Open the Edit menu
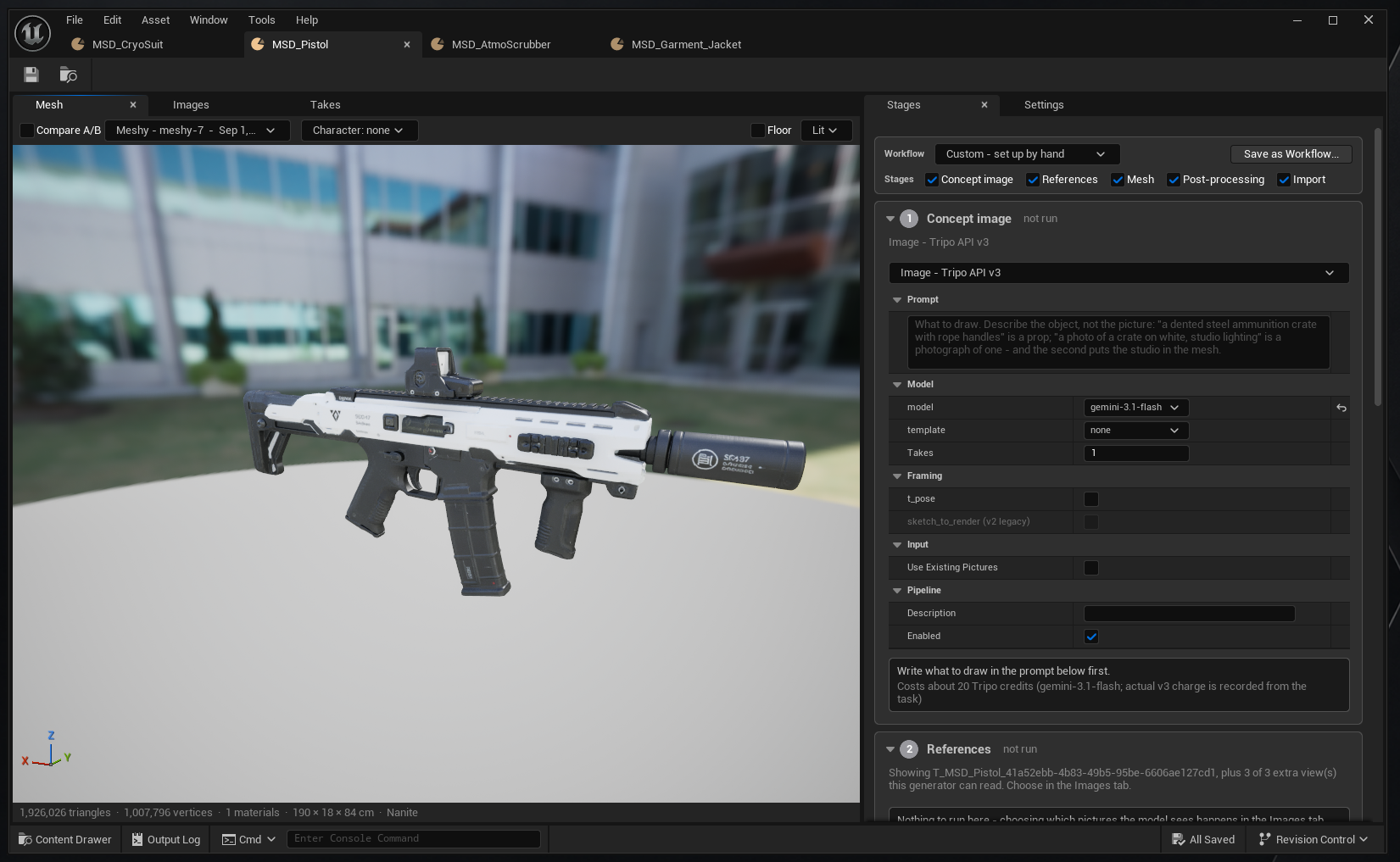 [x=112, y=19]
